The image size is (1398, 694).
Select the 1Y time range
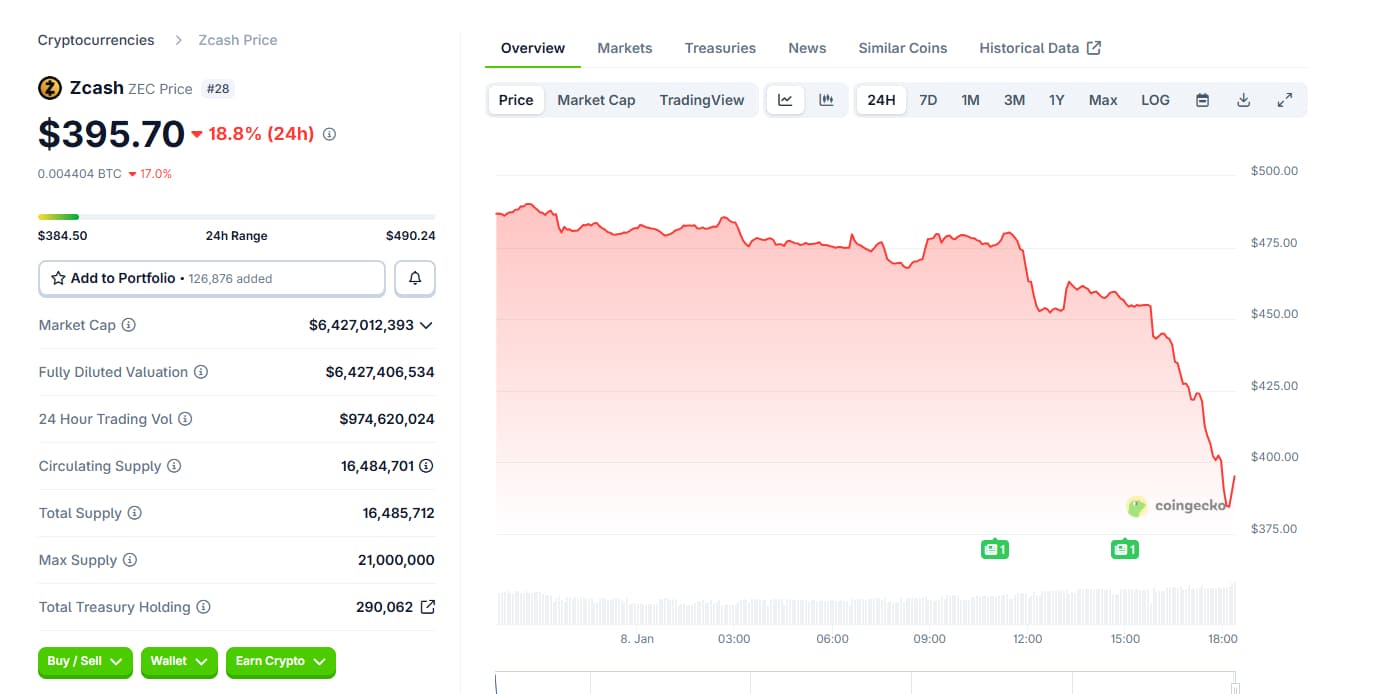[x=1056, y=100]
